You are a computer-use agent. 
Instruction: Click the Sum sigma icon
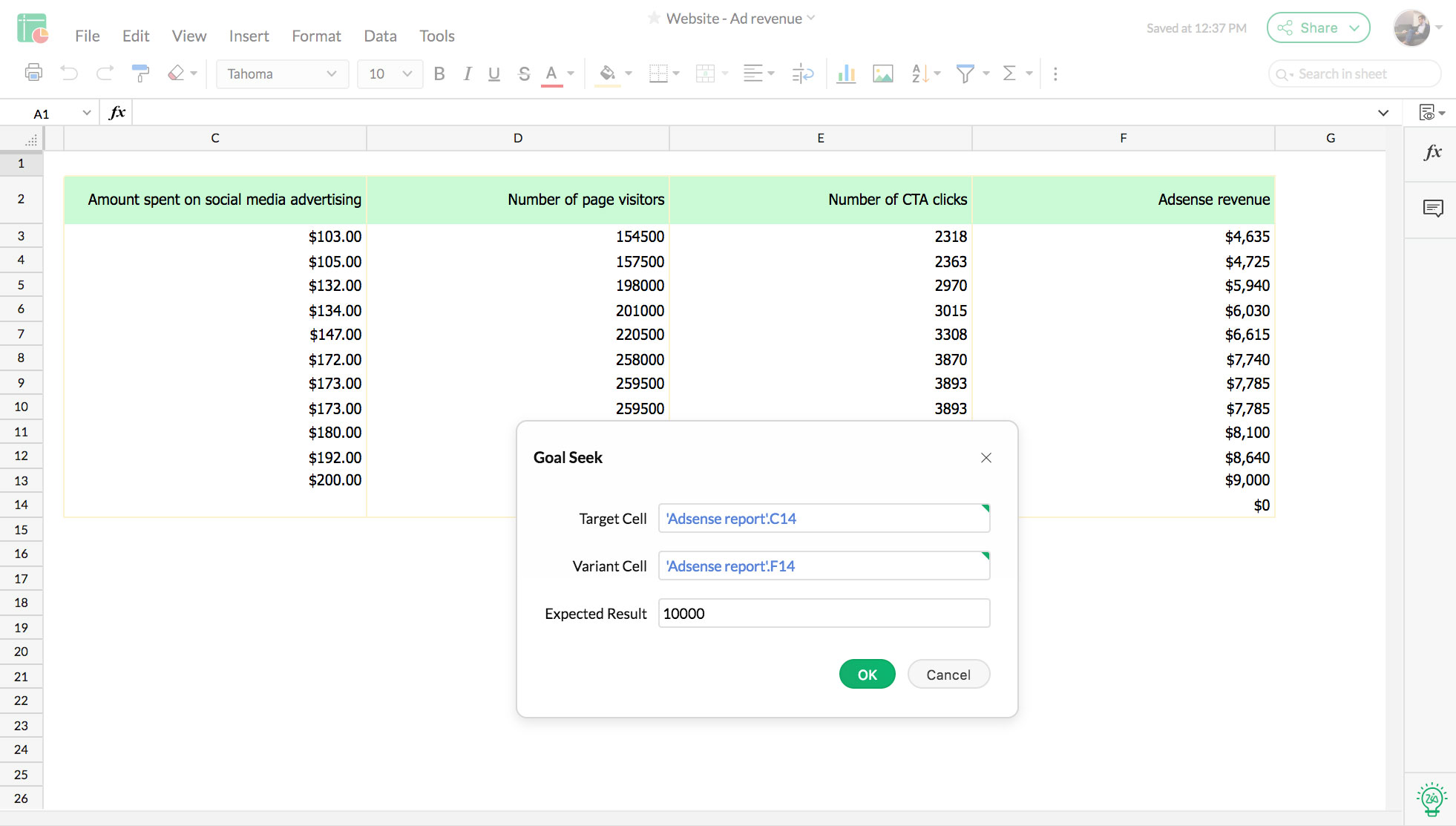(1009, 73)
